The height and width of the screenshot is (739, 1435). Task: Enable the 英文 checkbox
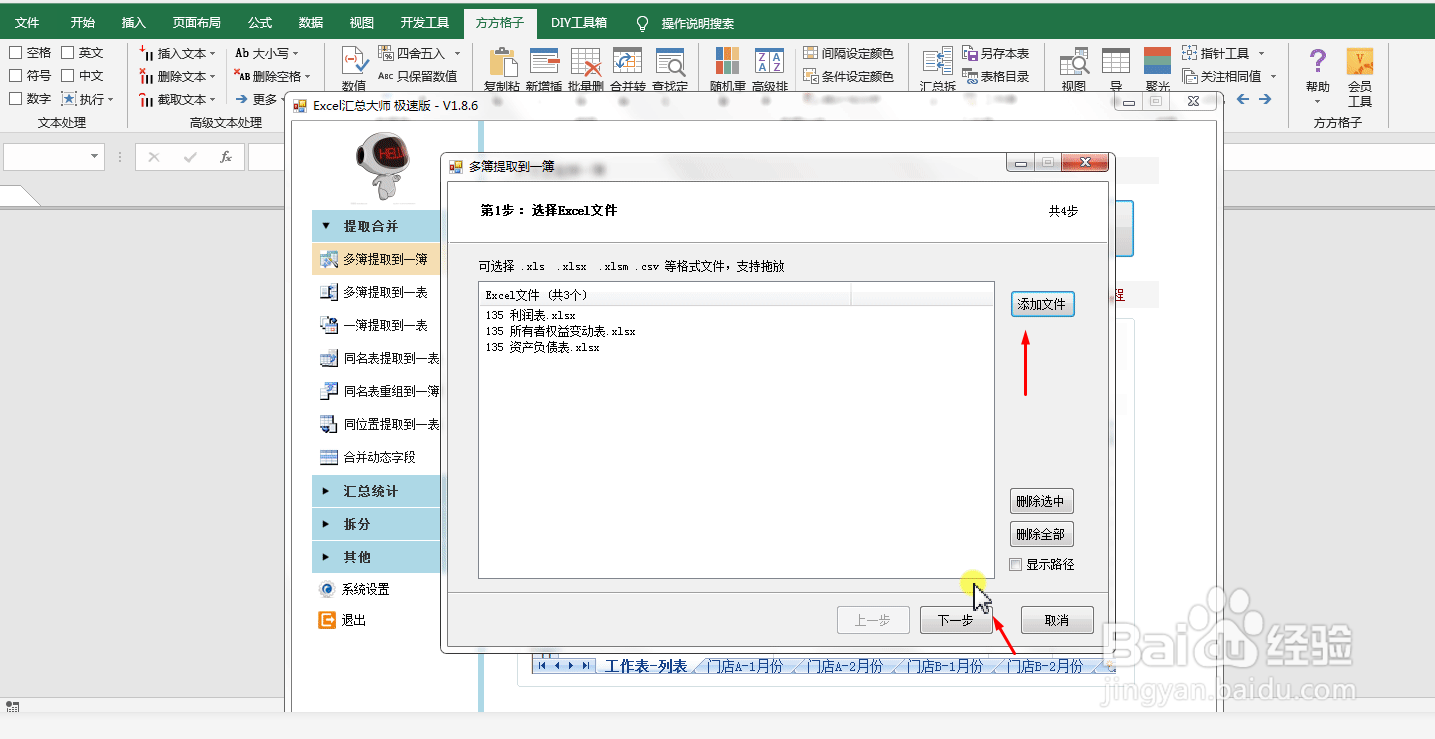[68, 53]
